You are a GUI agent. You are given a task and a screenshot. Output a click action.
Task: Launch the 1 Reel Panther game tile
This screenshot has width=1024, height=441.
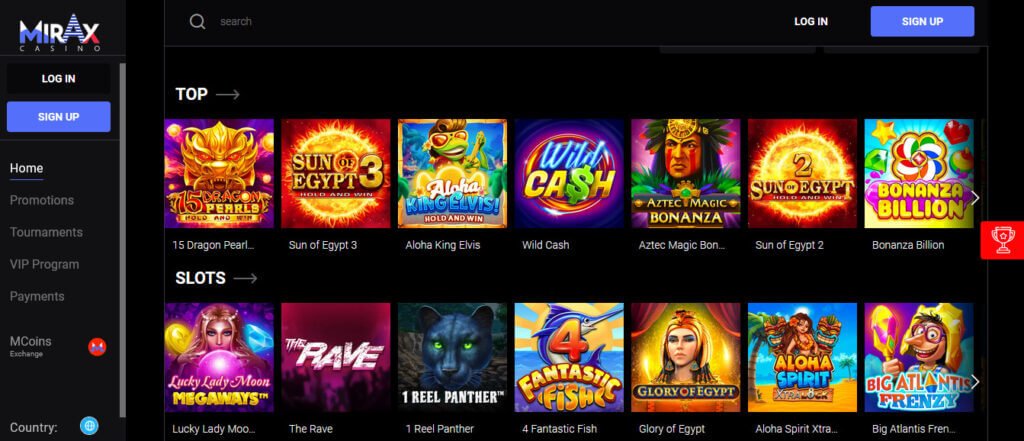click(x=453, y=357)
